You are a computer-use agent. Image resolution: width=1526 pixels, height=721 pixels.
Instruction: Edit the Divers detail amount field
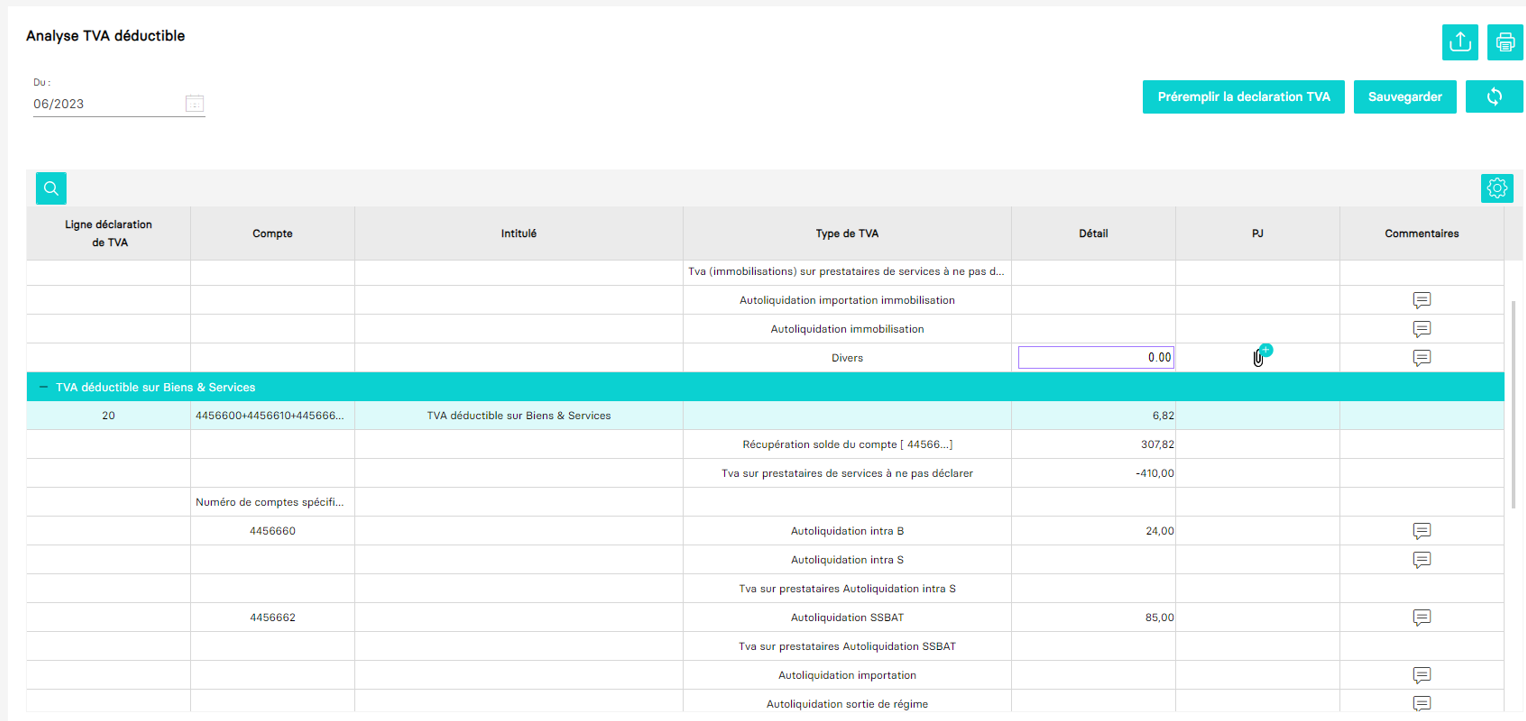[x=1096, y=357]
